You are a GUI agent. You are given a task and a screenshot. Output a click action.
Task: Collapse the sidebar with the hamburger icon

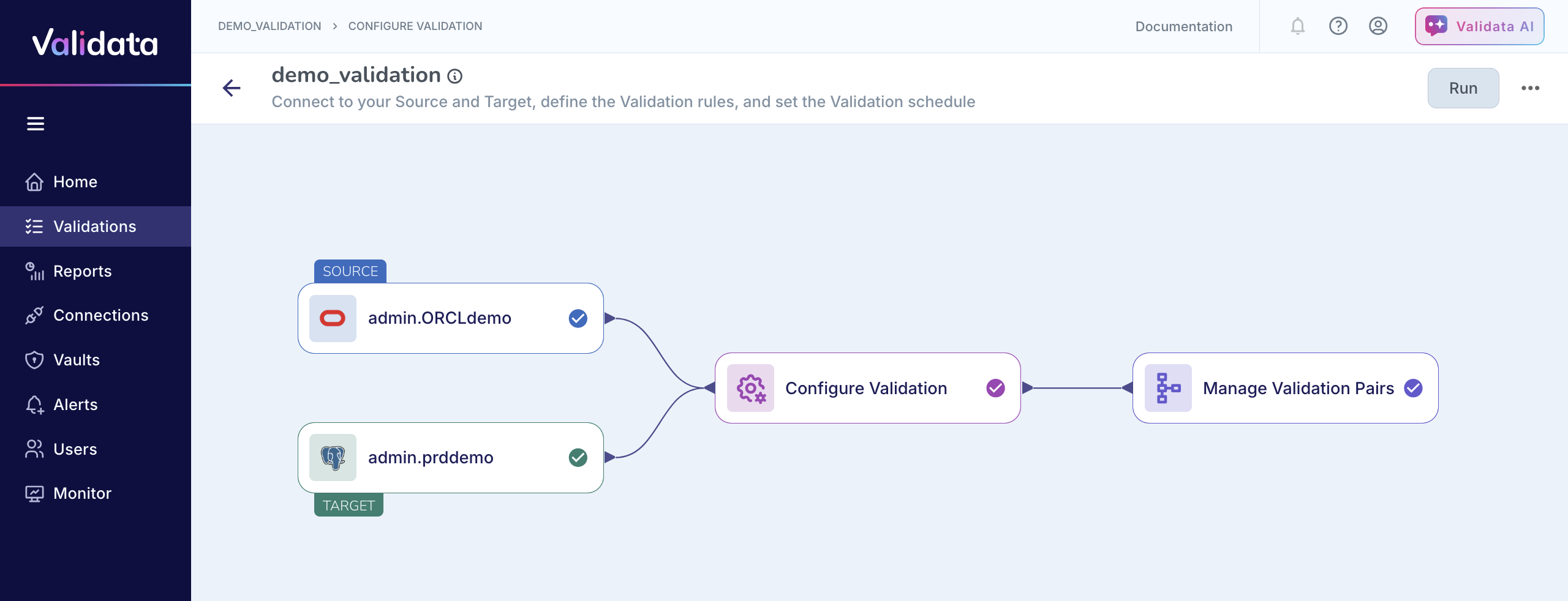[x=36, y=124]
